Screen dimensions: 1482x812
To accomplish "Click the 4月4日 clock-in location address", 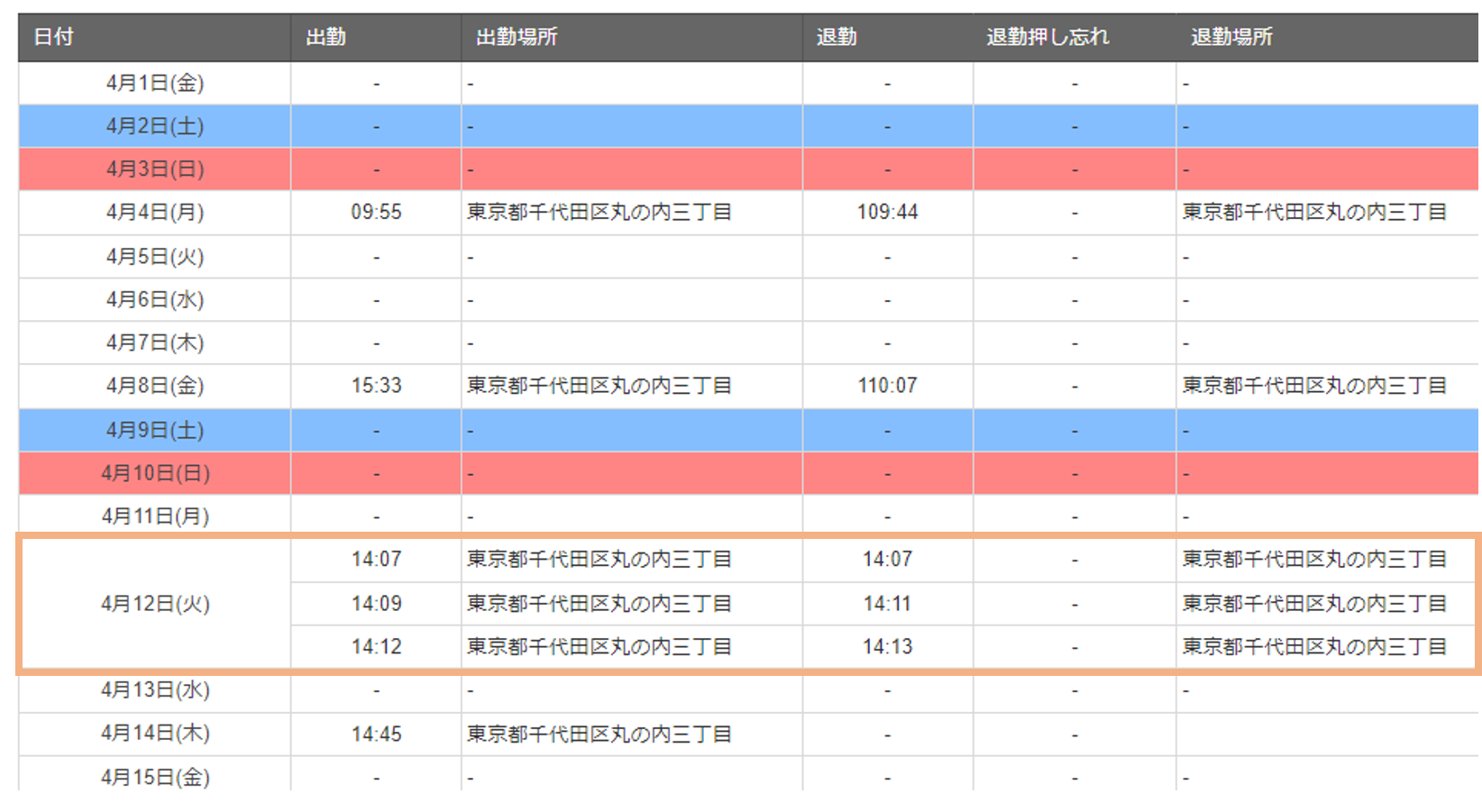I will pos(599,213).
